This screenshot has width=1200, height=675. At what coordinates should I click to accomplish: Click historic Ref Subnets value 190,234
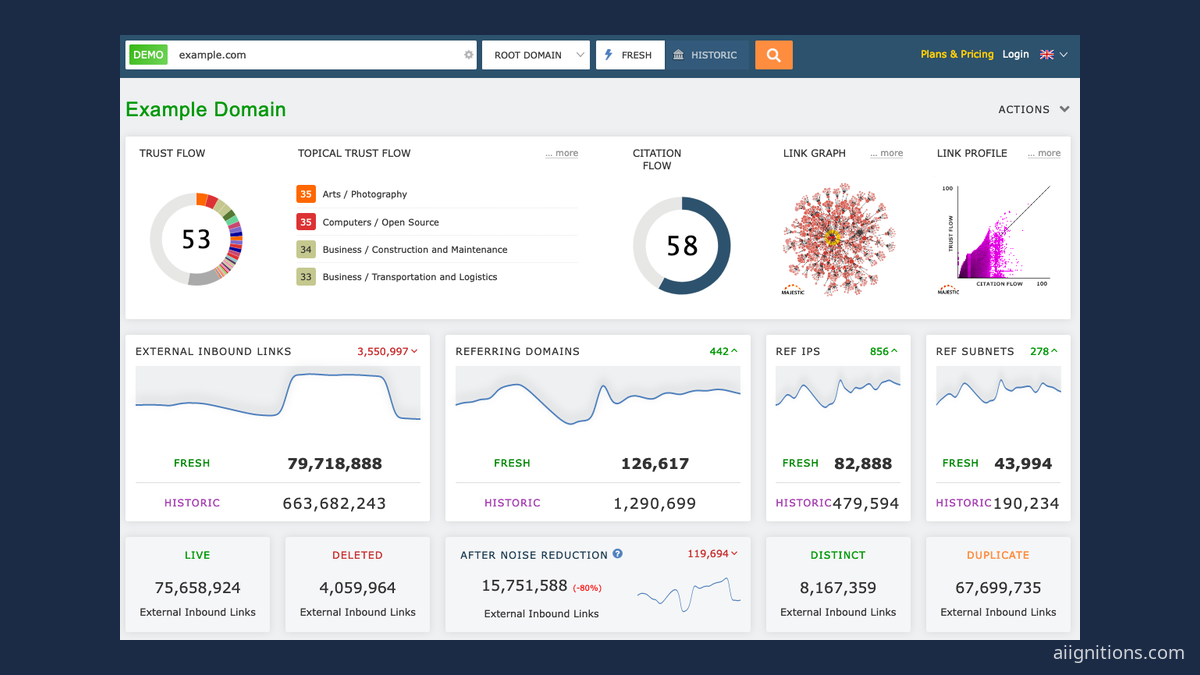(1026, 503)
